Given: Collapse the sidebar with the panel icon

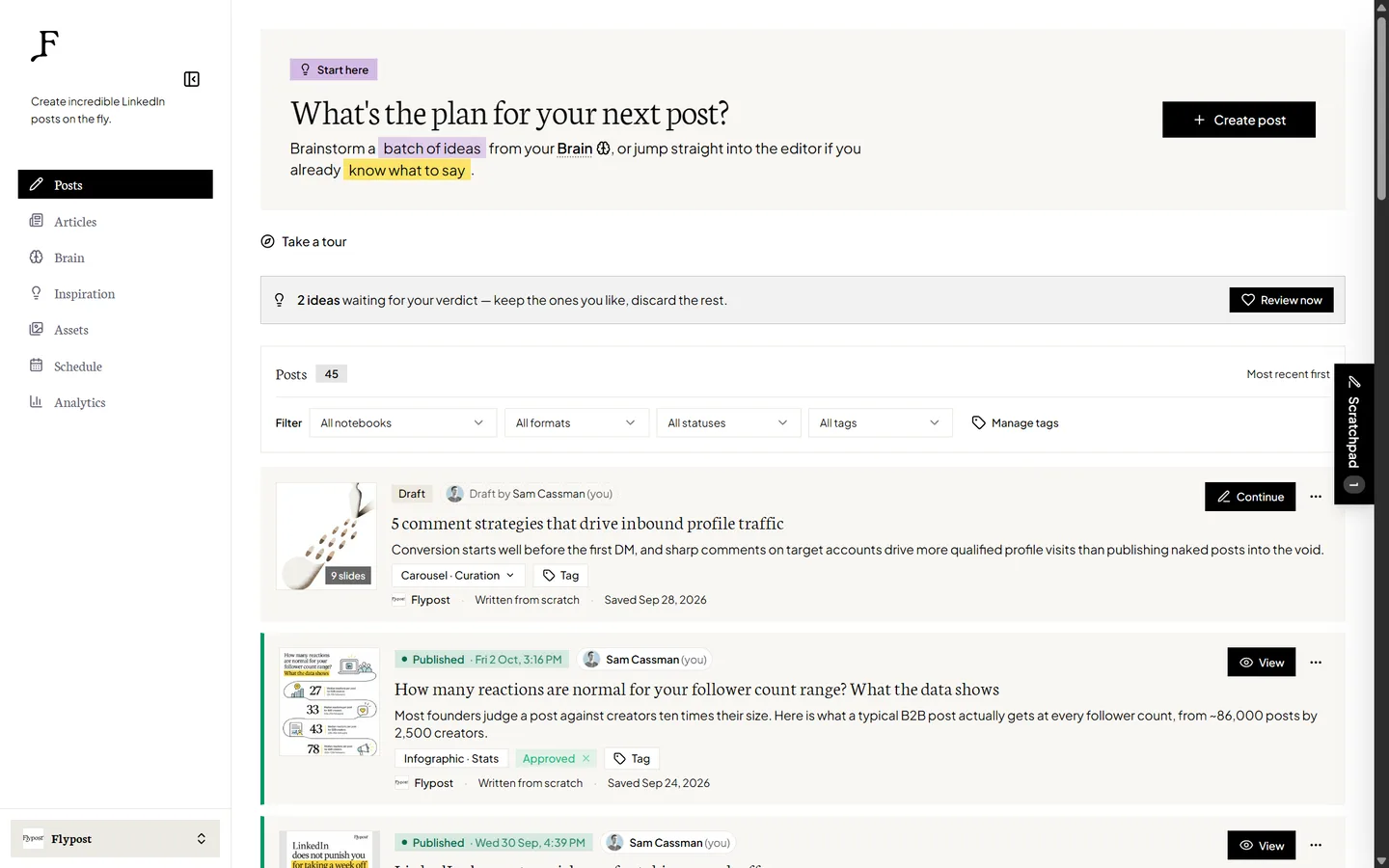Looking at the screenshot, I should [x=192, y=79].
